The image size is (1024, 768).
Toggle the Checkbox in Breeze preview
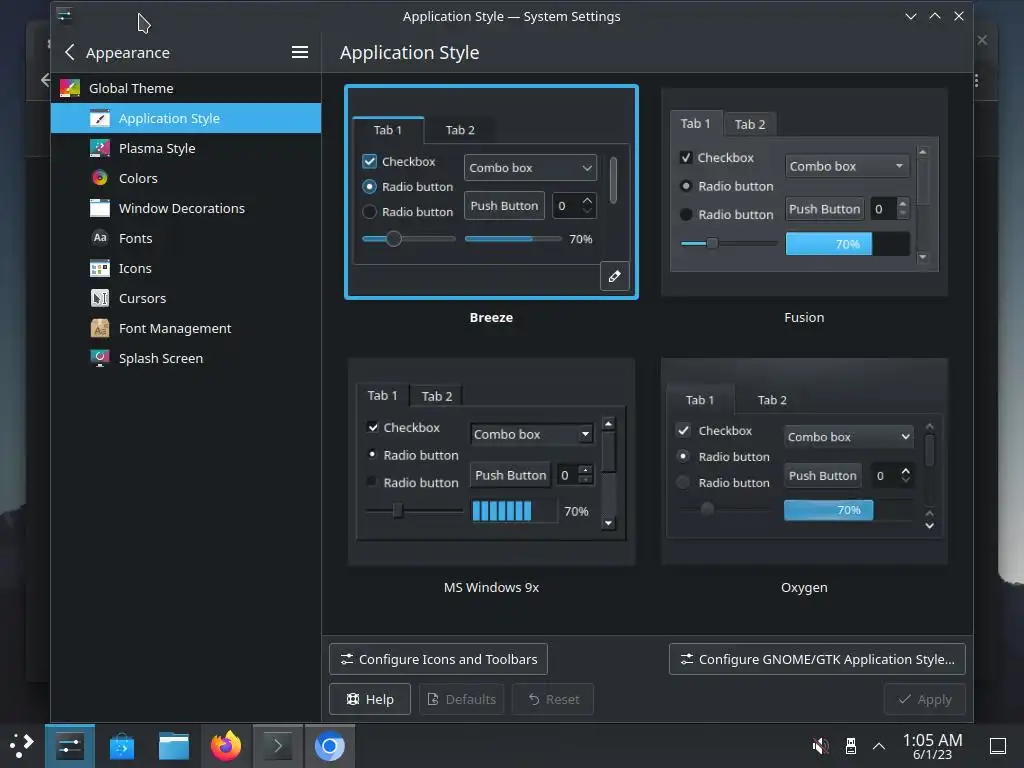coord(370,161)
